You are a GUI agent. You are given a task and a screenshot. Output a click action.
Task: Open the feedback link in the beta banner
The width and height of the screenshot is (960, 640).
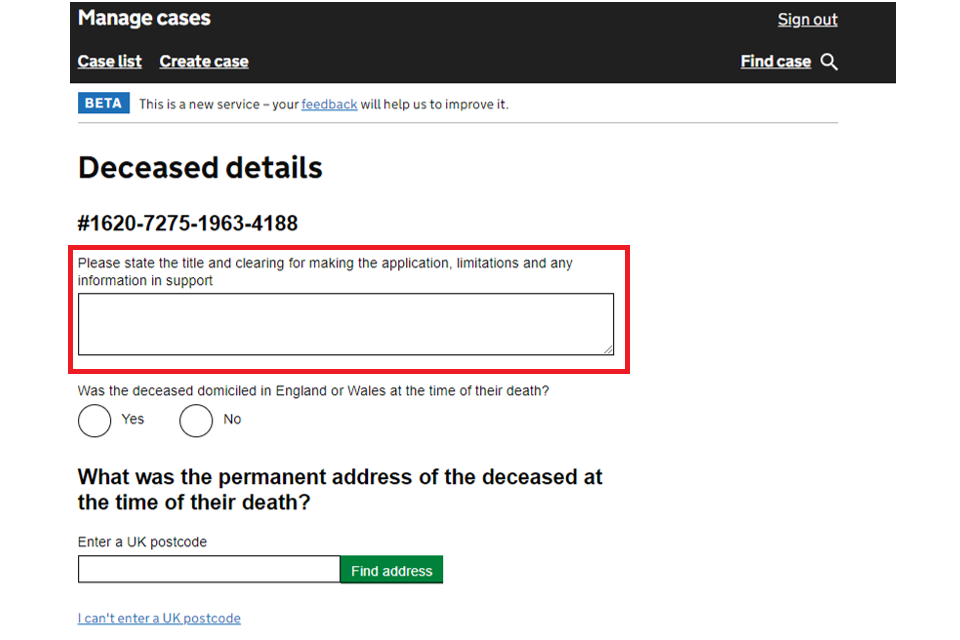point(329,104)
